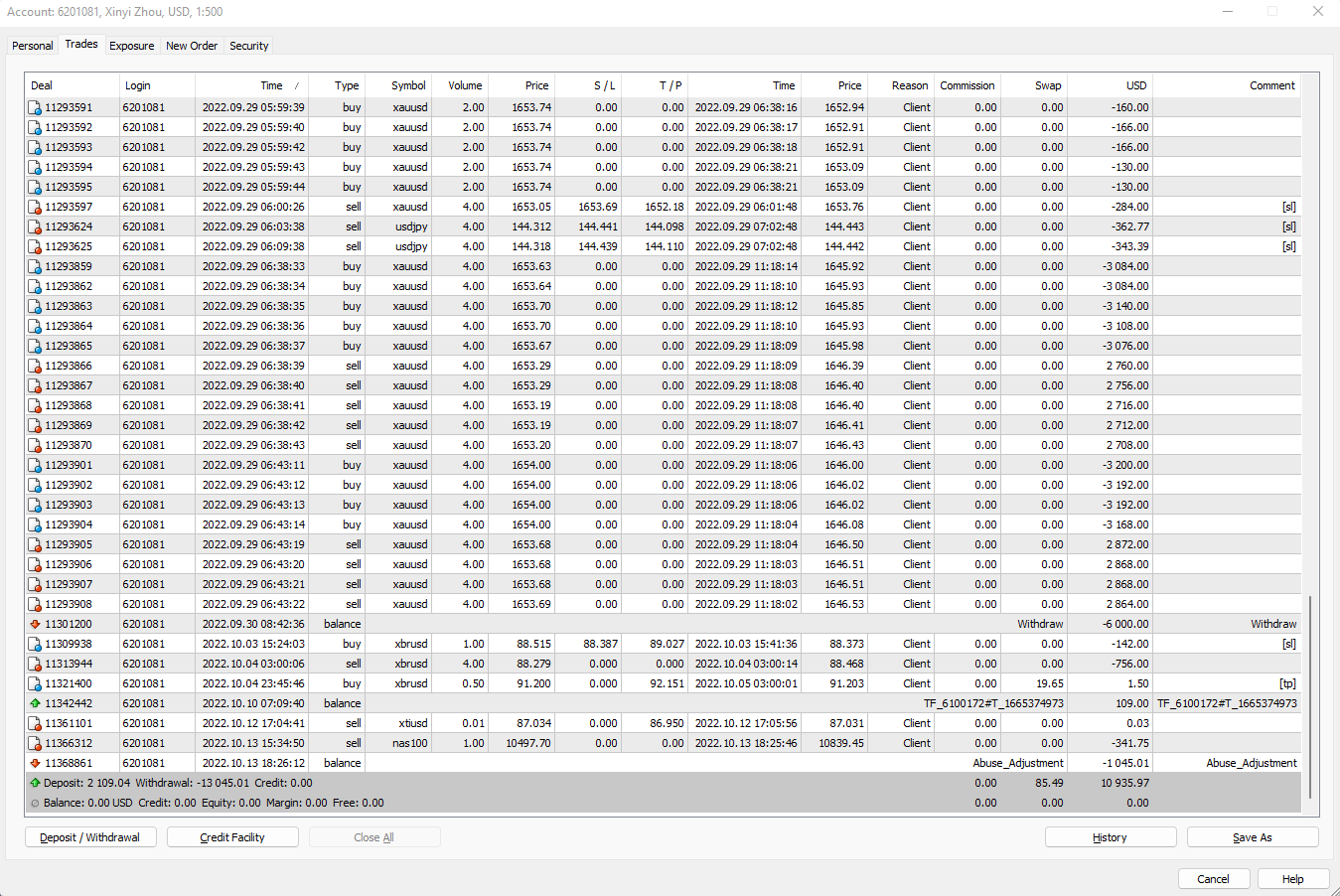Click the deposit icon for deal 11342442

(35, 703)
